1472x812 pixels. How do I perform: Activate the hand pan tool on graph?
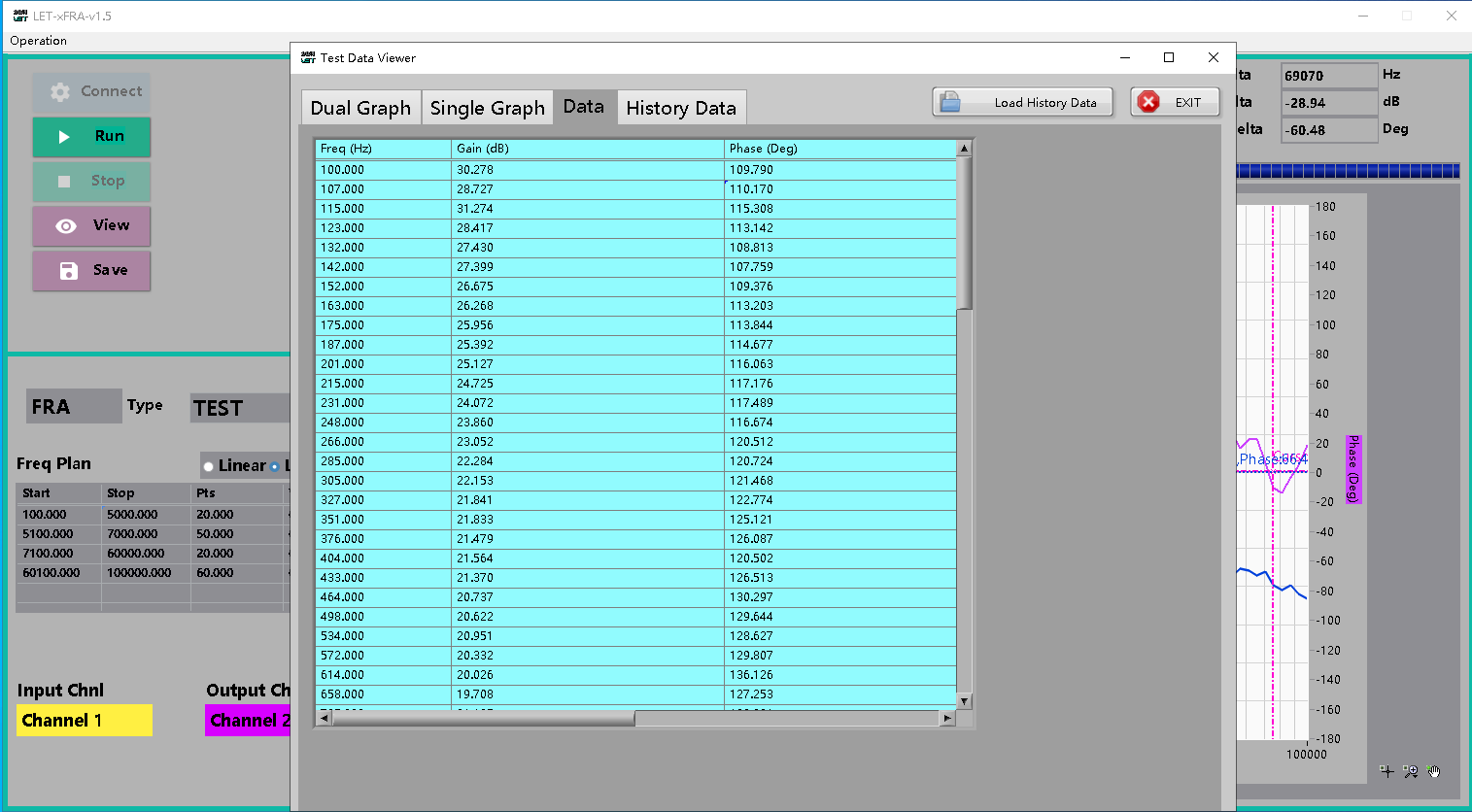1434,771
